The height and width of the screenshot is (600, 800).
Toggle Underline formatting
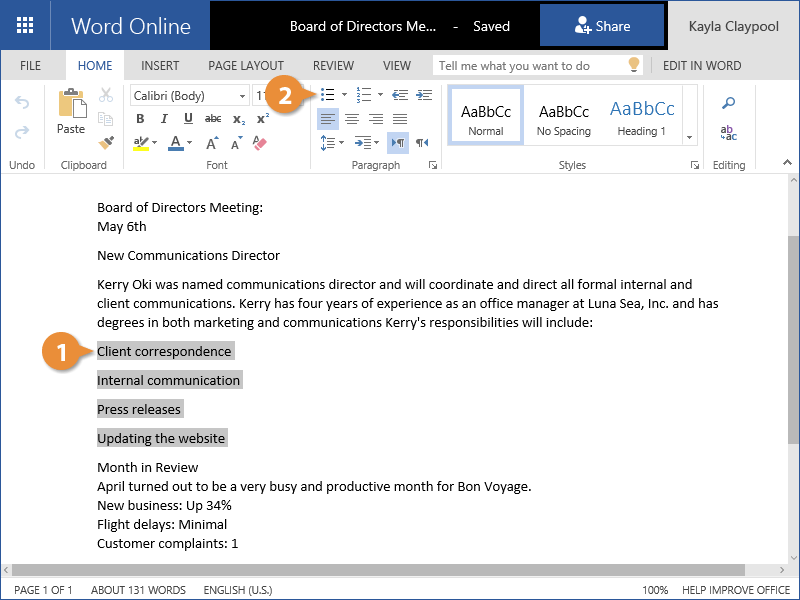187,119
